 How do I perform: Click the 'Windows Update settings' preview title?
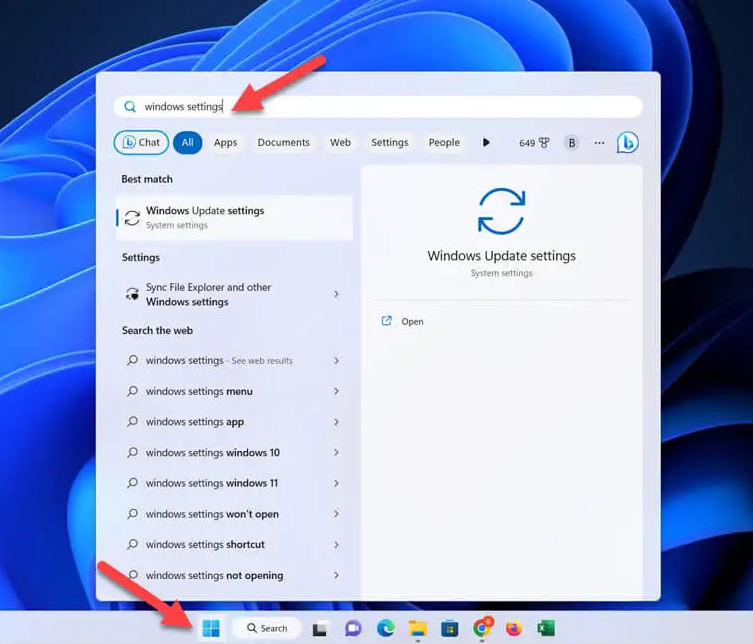pos(501,256)
